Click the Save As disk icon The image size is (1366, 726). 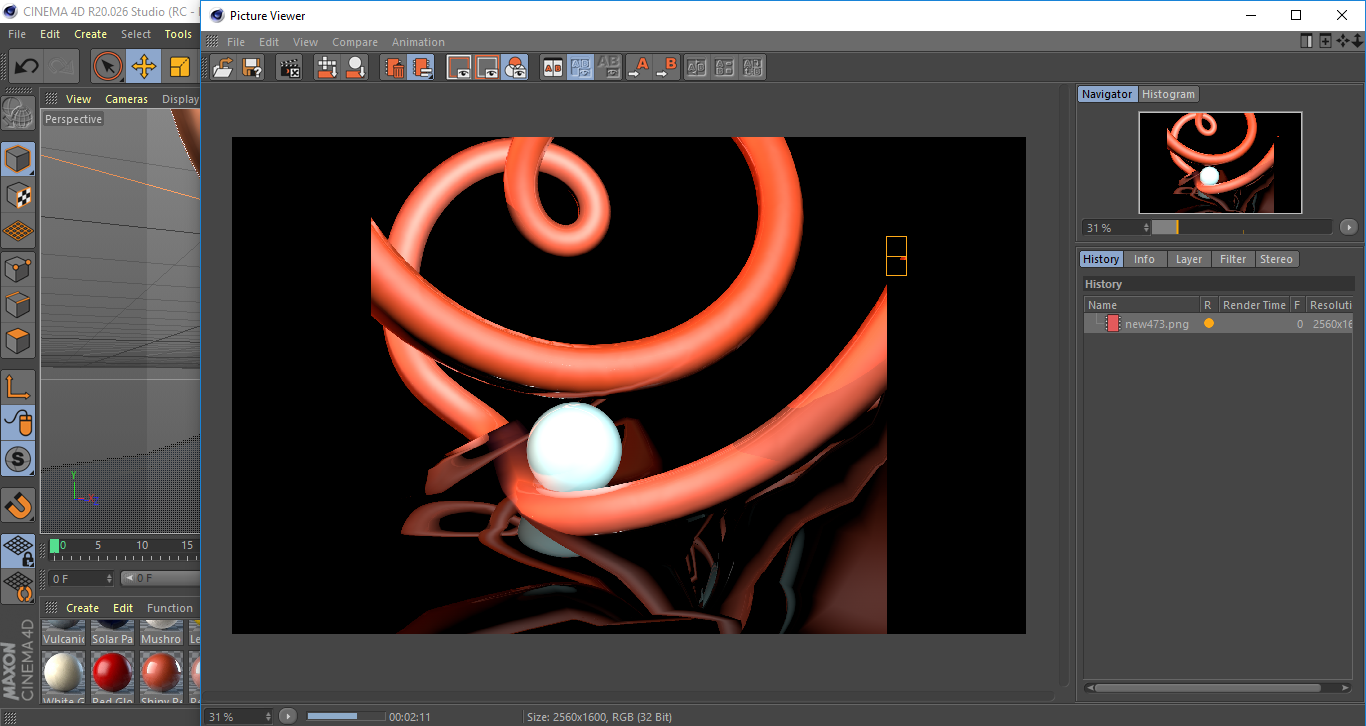pos(253,68)
